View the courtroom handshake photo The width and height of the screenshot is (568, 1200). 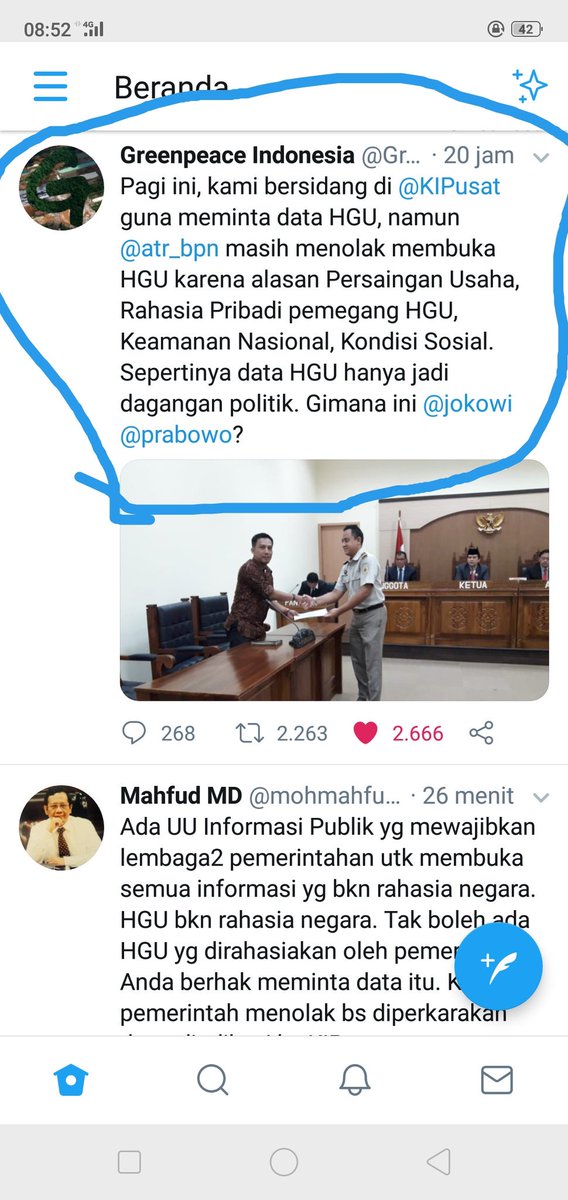[334, 580]
